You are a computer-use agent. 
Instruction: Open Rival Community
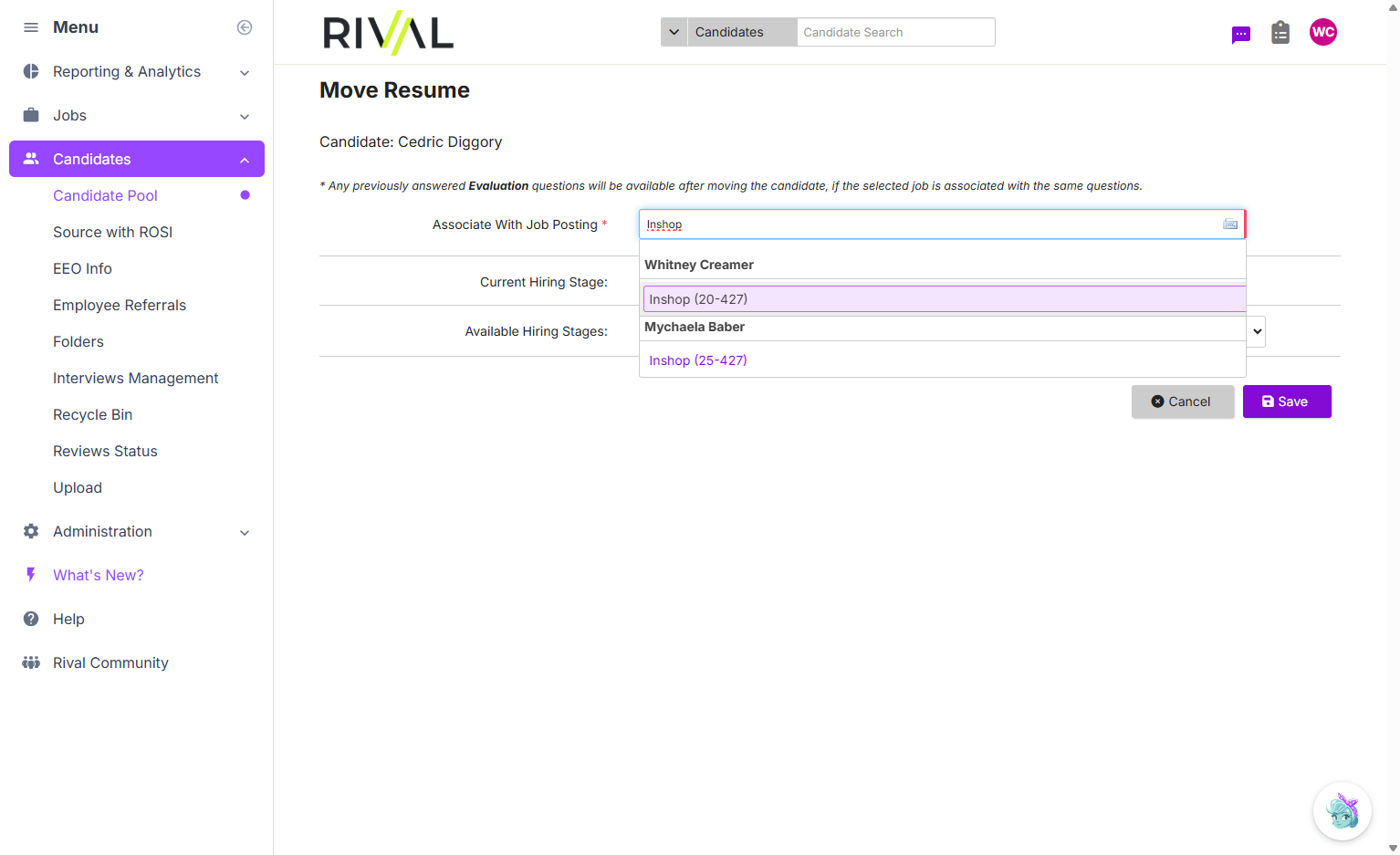[110, 662]
